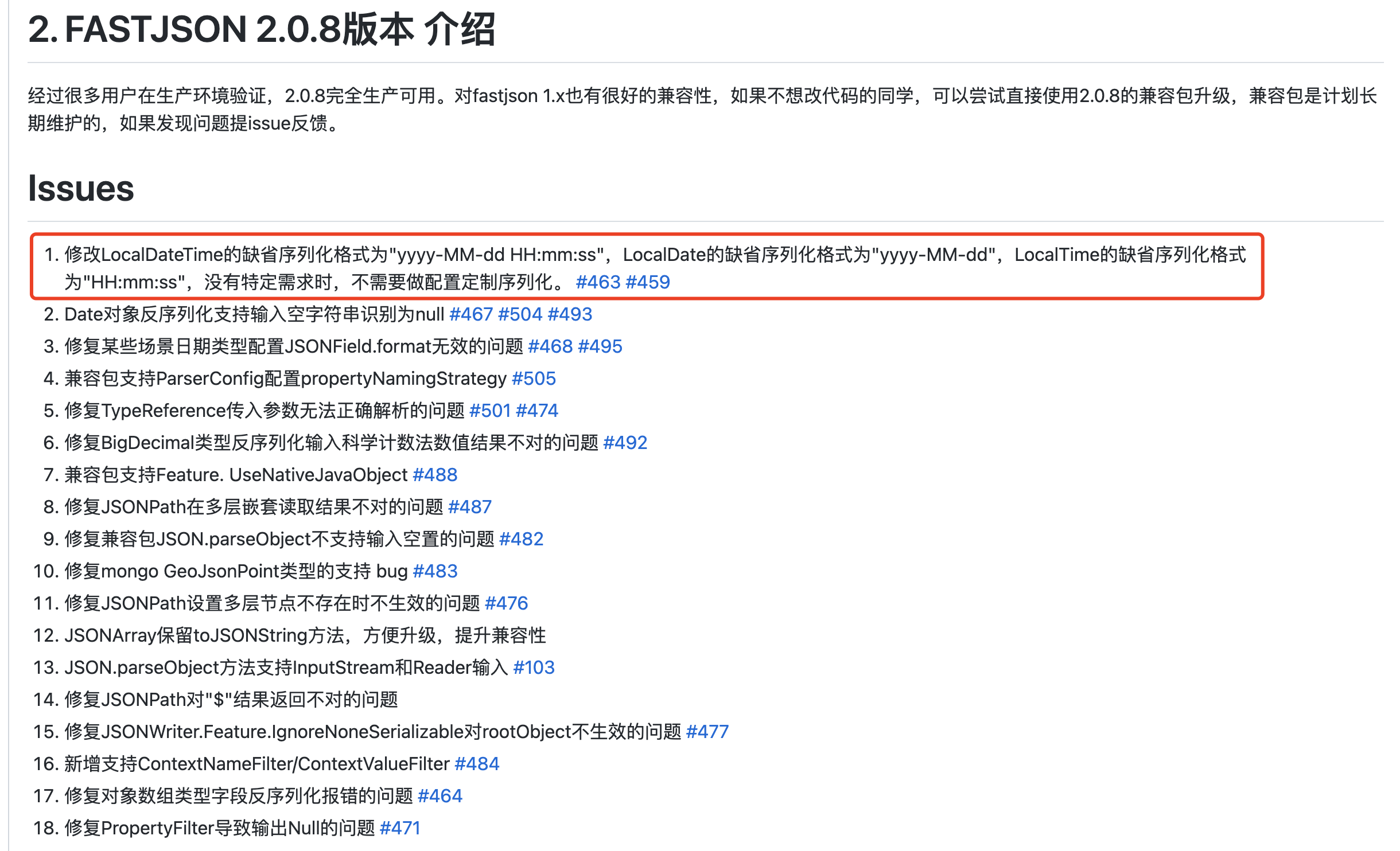Open issue #504 link

tap(520, 314)
